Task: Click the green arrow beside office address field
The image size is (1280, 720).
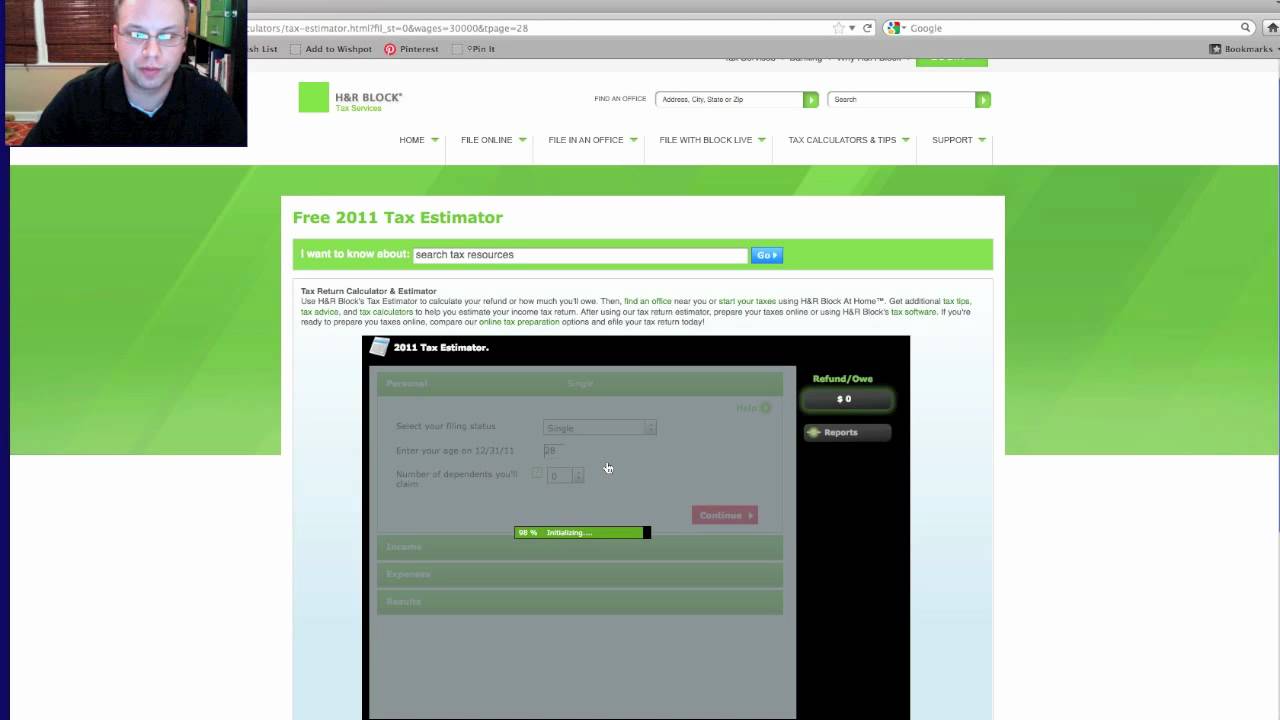Action: coord(811,99)
